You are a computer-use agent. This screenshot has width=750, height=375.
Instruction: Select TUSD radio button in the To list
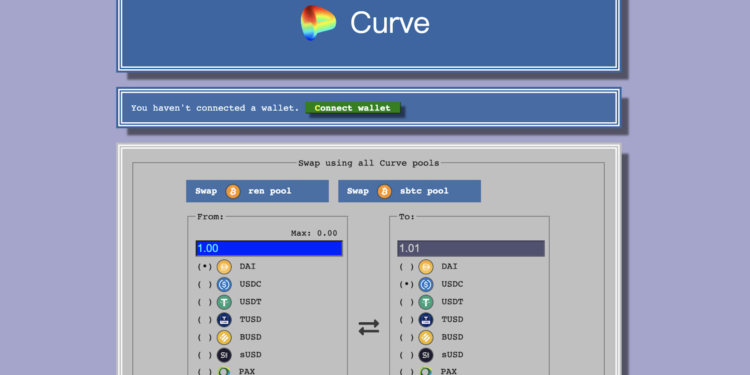406,320
